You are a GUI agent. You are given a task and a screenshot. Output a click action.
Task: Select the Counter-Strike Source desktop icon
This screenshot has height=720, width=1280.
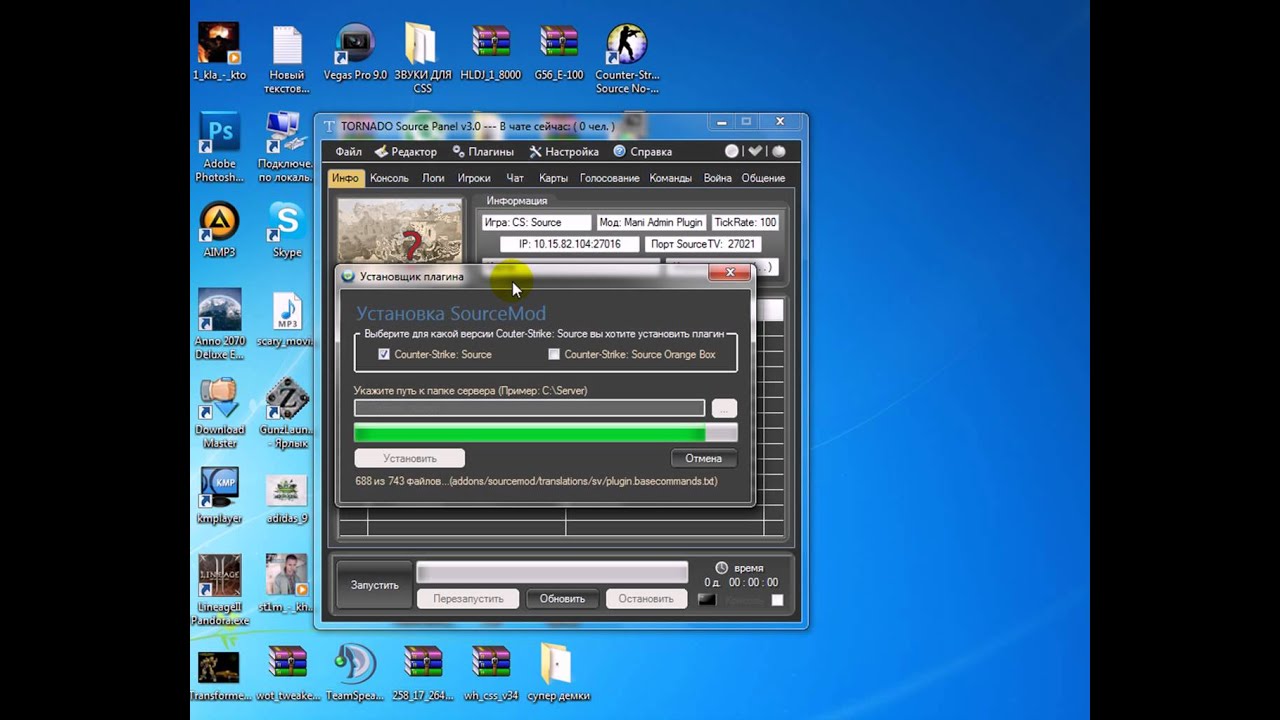click(627, 59)
